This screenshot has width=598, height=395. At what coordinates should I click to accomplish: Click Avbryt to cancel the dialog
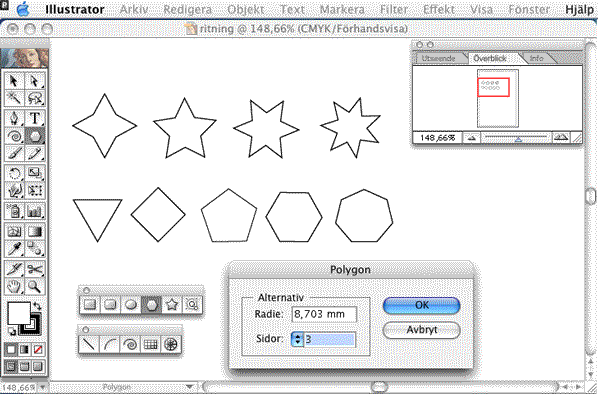422,330
